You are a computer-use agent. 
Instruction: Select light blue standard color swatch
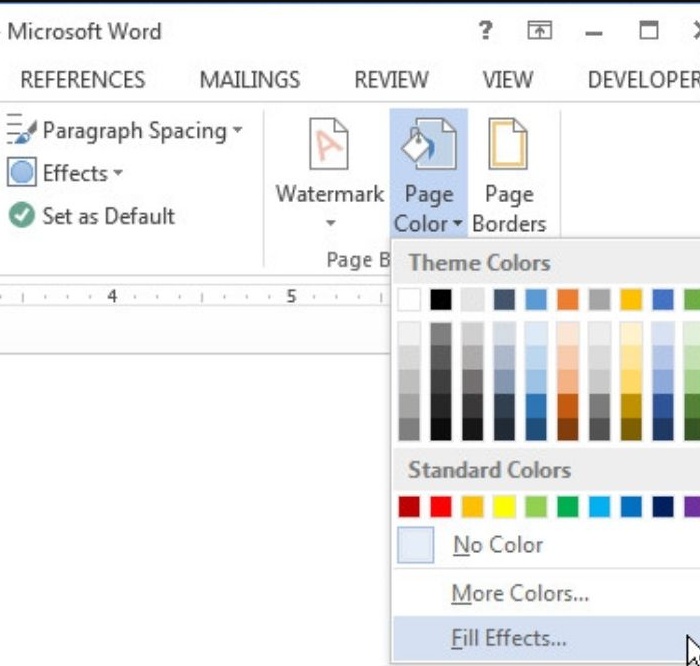point(599,507)
